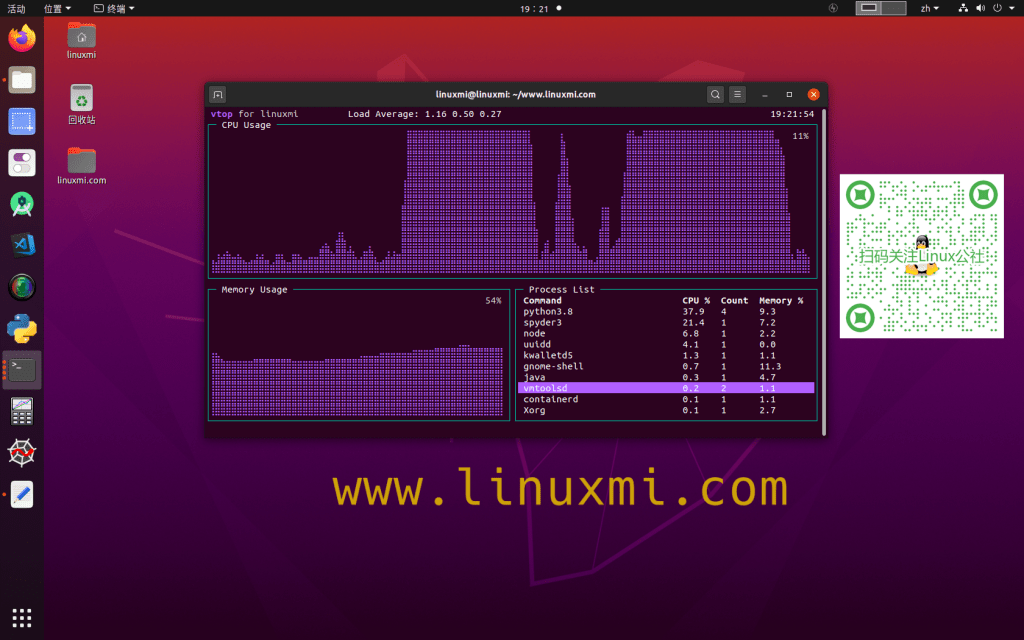Click the 19:21:54 time in vtop
The width and height of the screenshot is (1024, 640).
[792, 114]
